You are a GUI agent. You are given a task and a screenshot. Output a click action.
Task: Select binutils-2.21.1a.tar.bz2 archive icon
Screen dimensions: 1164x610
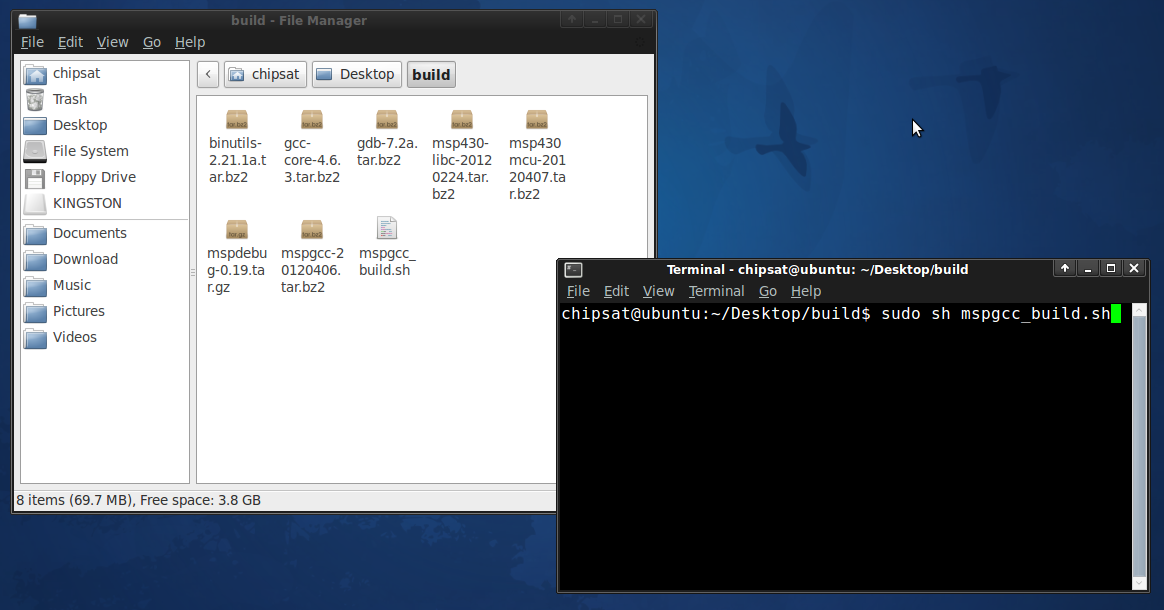coord(237,119)
